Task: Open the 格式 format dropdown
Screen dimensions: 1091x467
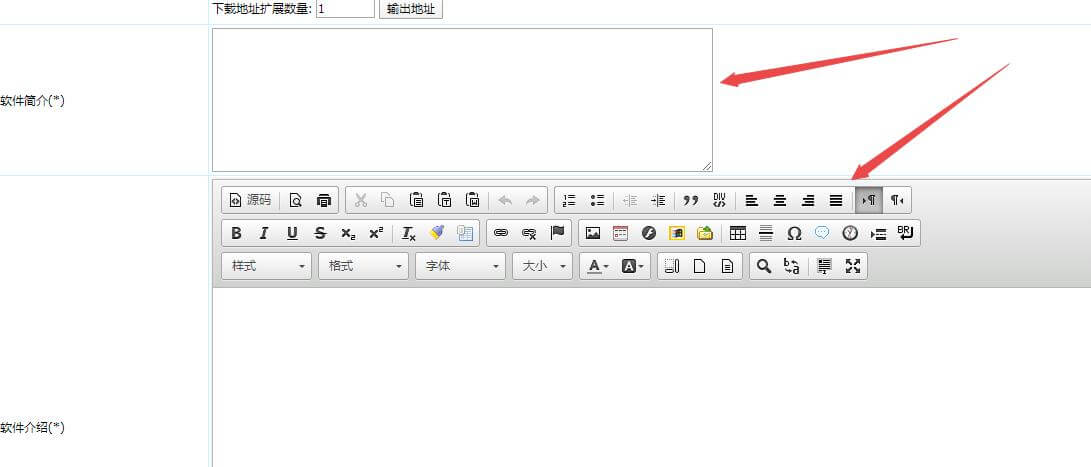Action: [x=363, y=266]
